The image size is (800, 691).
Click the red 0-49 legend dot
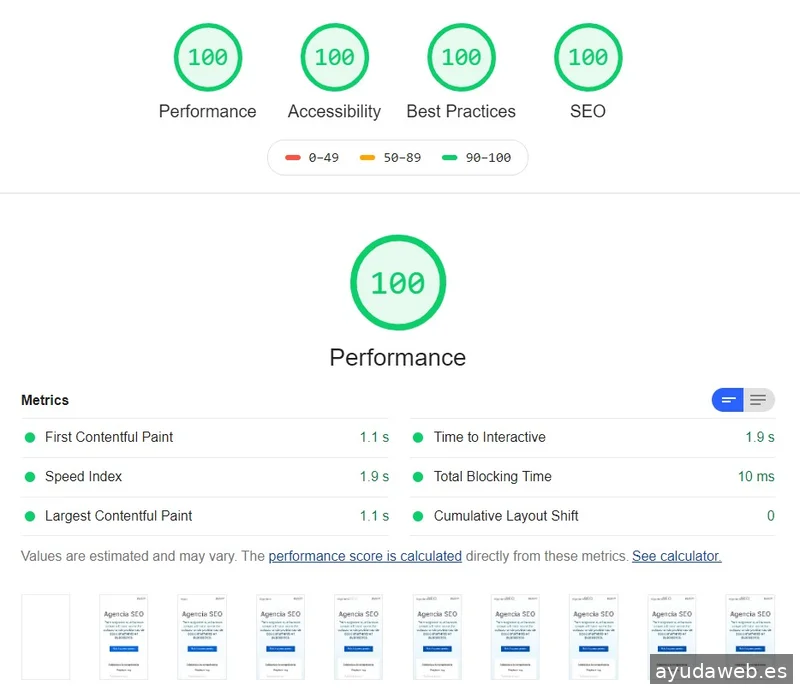point(293,157)
